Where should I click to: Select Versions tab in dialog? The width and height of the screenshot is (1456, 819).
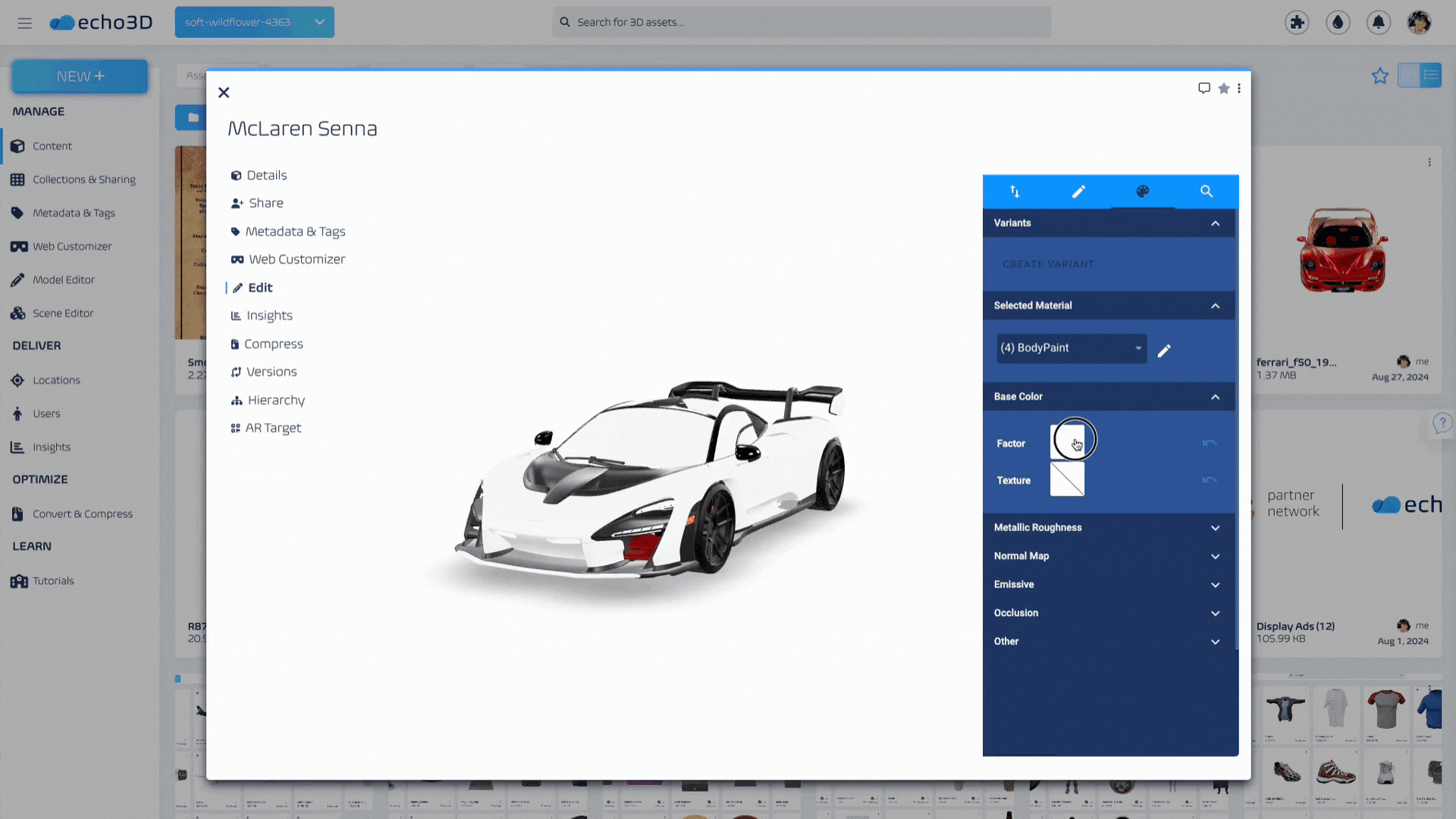(264, 372)
